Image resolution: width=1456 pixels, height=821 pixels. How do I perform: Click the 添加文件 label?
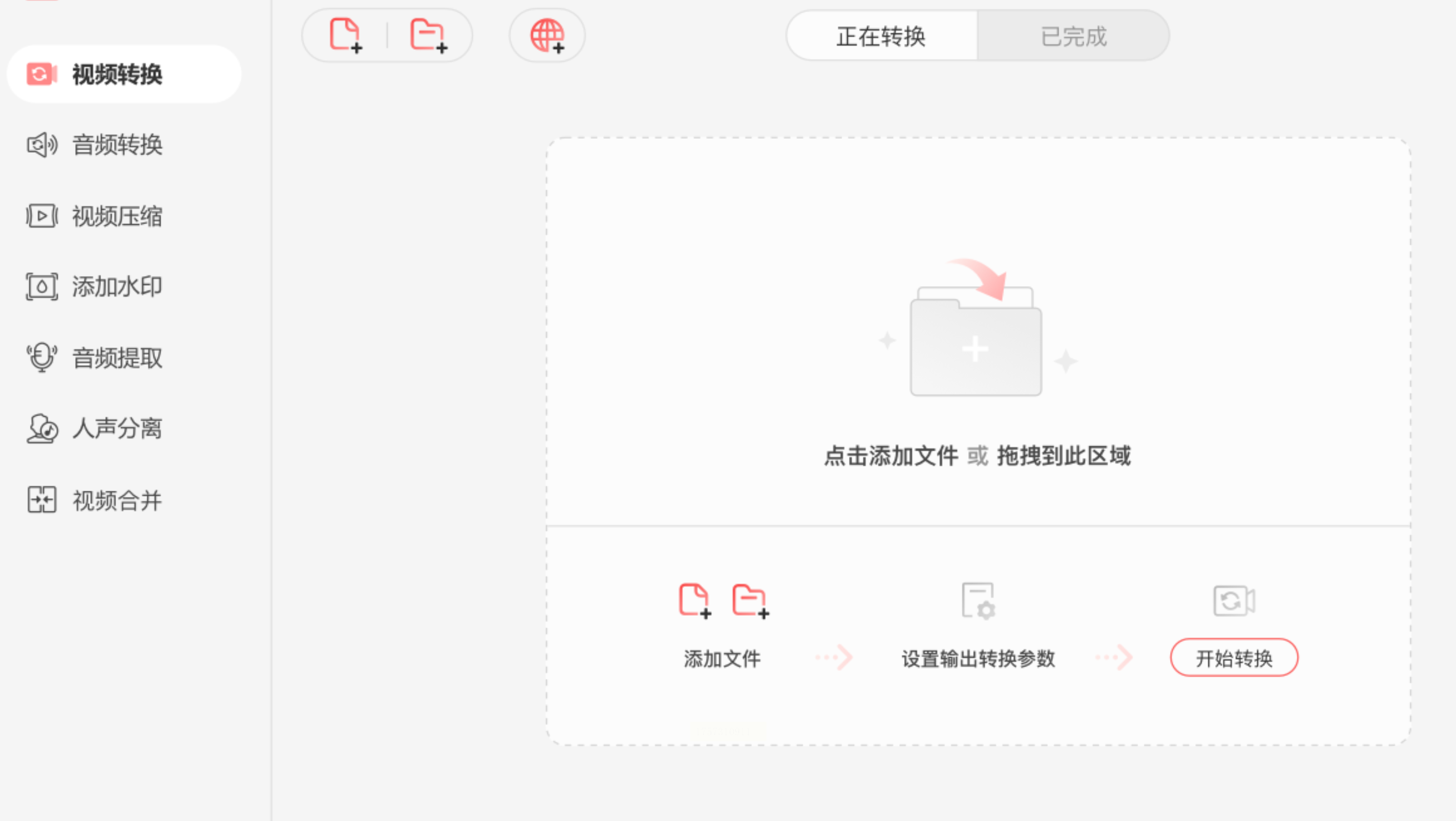(x=722, y=659)
